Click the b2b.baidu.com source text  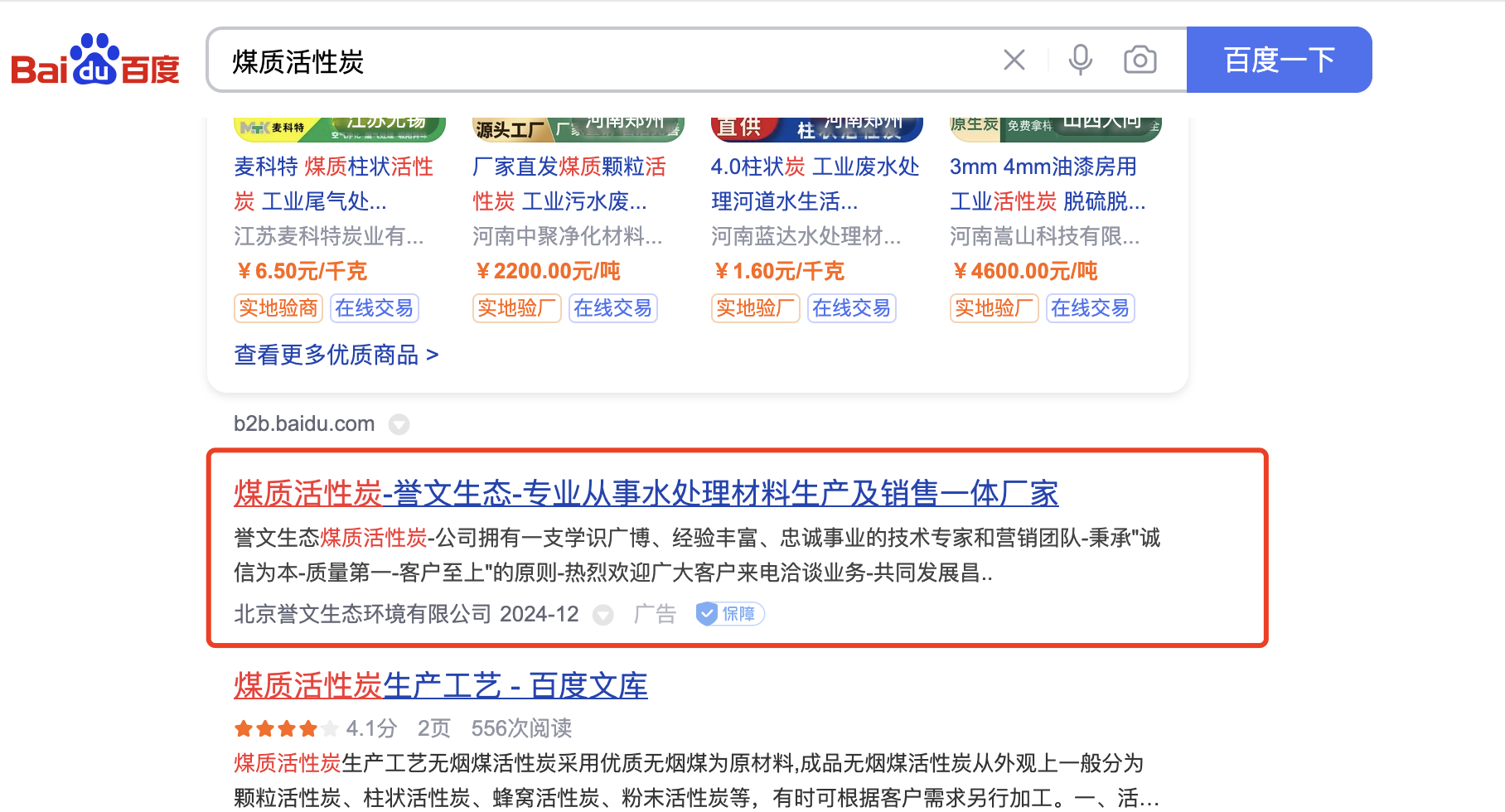coord(304,424)
